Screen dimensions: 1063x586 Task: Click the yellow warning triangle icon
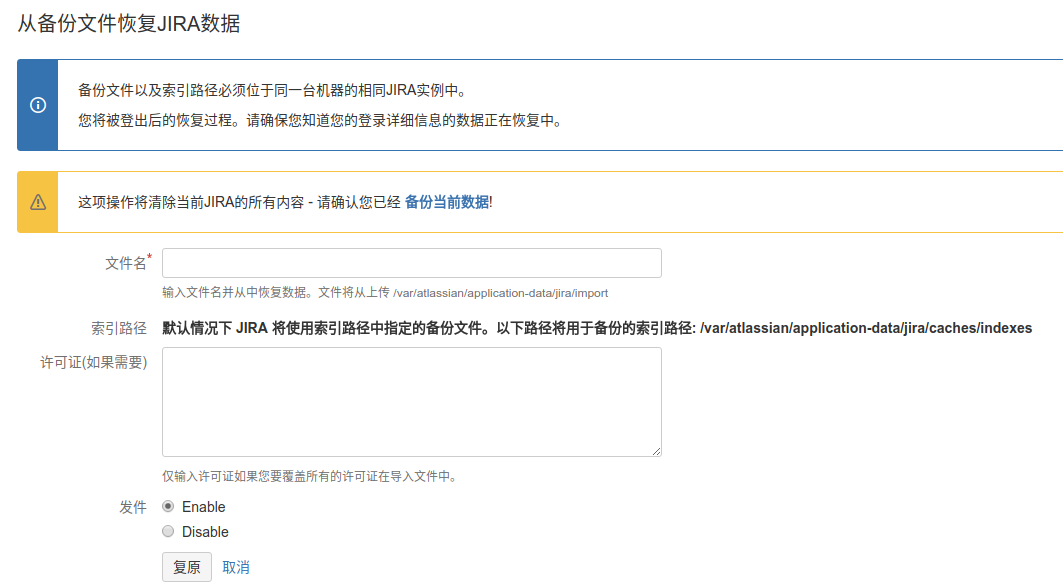pos(38,202)
